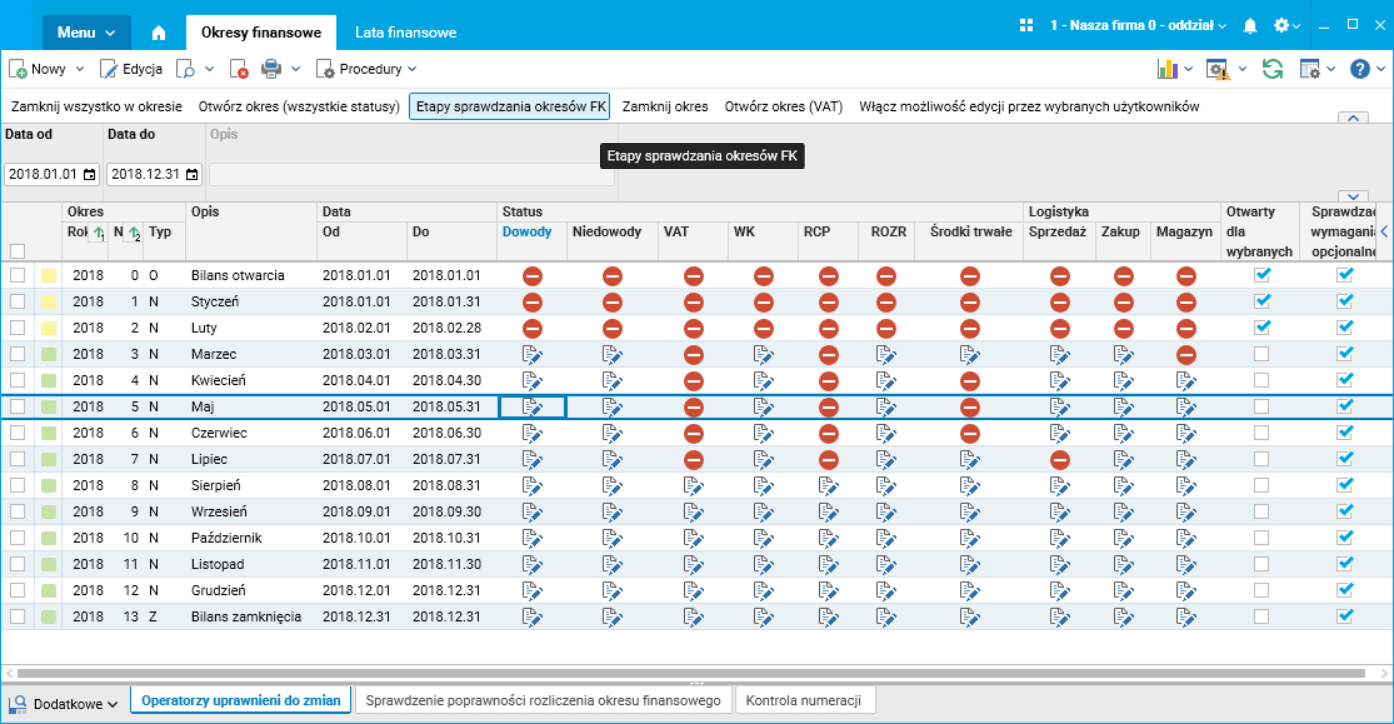Screen dimensions: 1394x724
Task: Open the company selector 1 - Nasza firma 0 - oddział
Action: (1138, 26)
